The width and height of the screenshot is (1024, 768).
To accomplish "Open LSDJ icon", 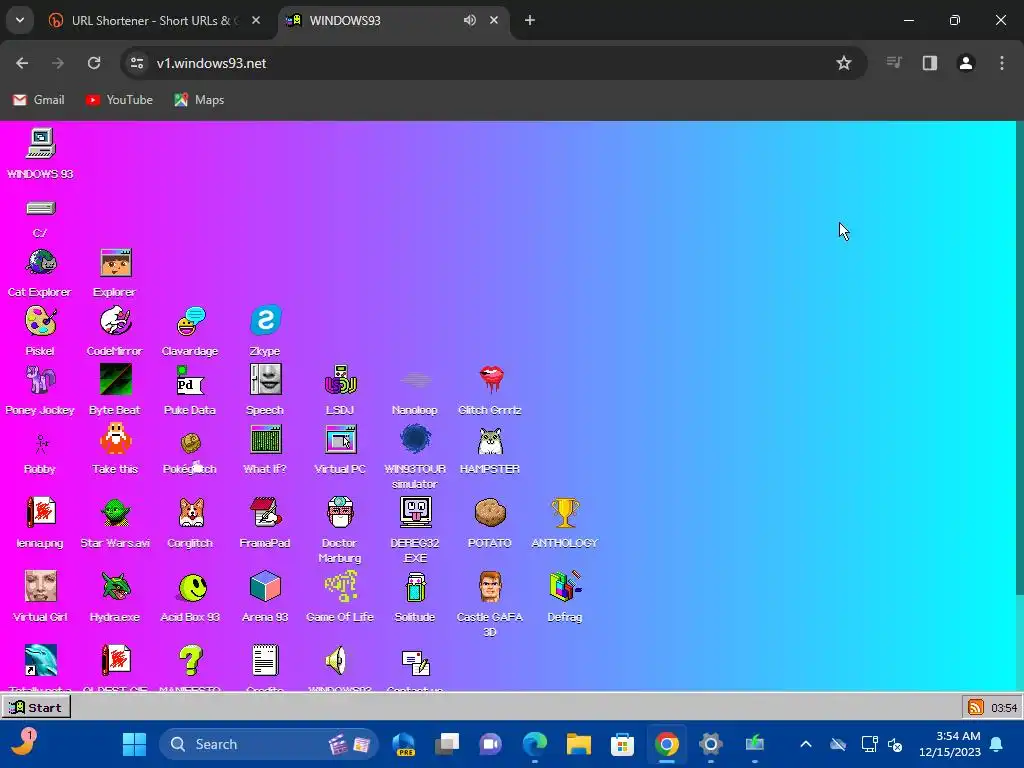I will [340, 381].
